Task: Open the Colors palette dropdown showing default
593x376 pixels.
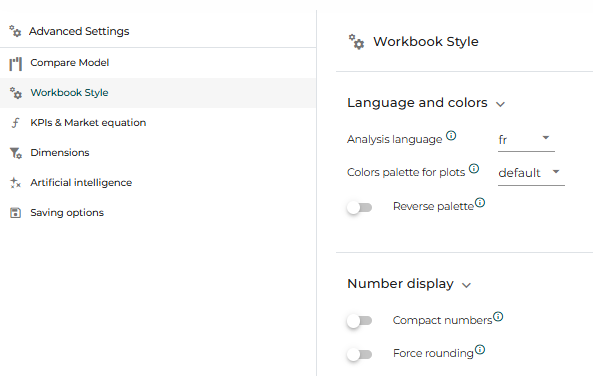Action: click(x=531, y=173)
